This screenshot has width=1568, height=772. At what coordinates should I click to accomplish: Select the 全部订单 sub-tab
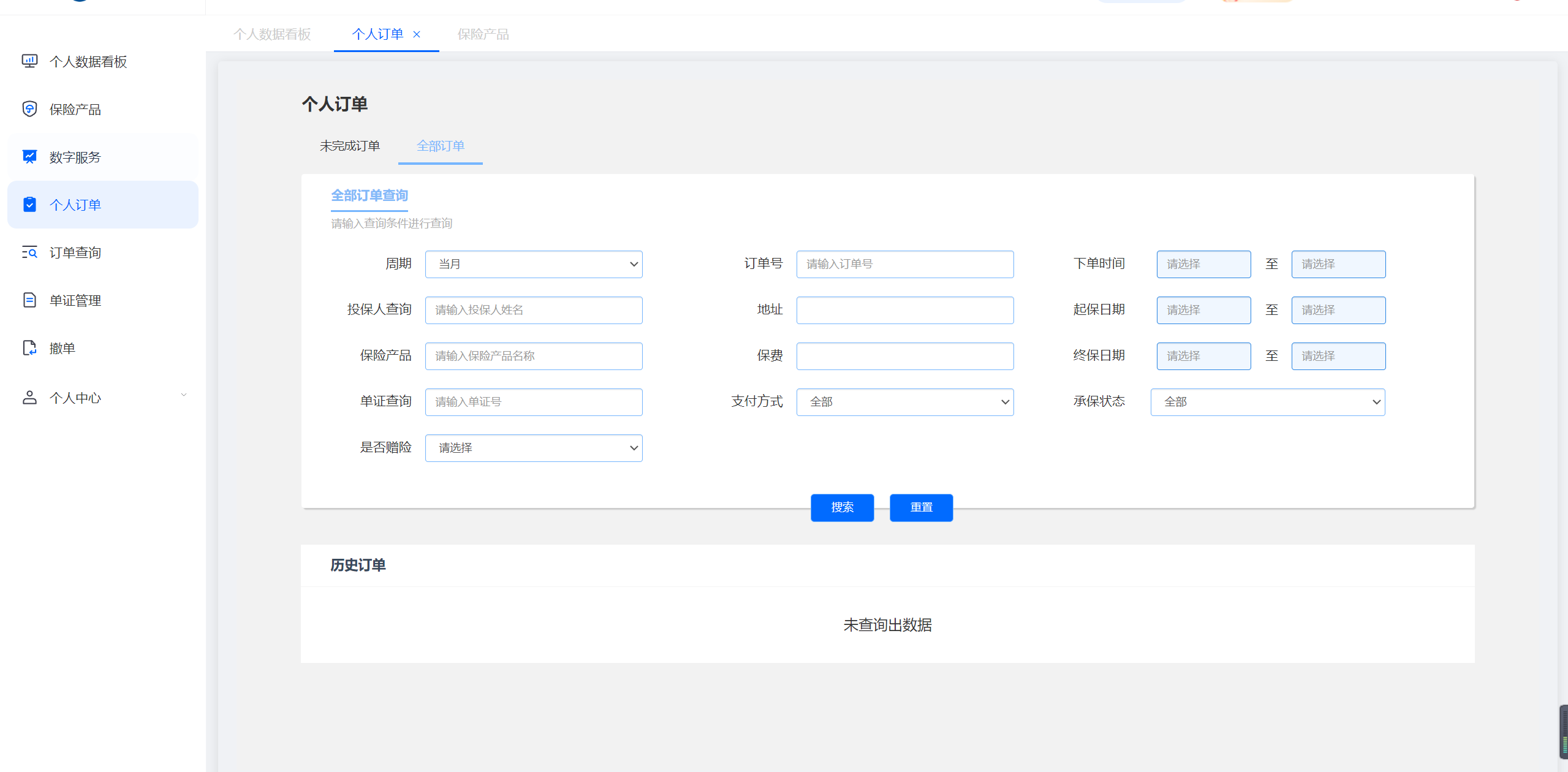[x=441, y=146]
